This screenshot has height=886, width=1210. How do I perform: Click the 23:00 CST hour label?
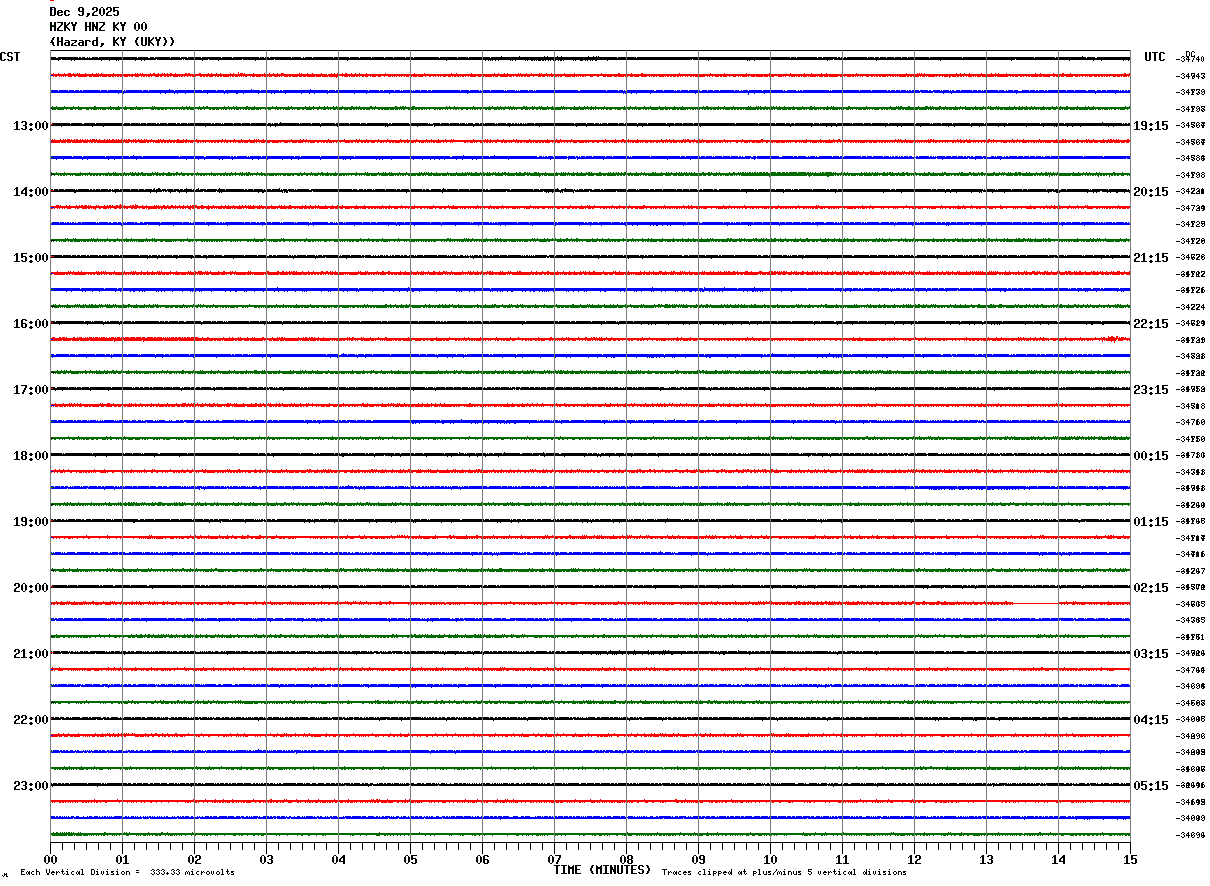(30, 786)
